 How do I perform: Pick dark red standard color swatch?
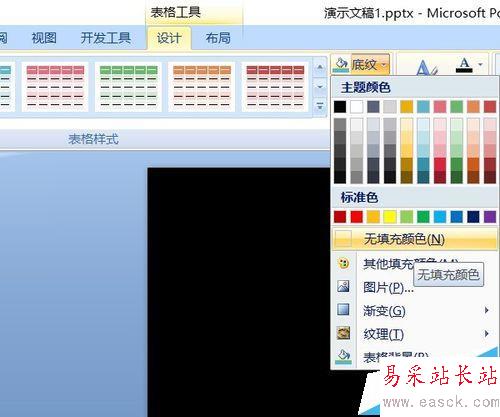340,217
